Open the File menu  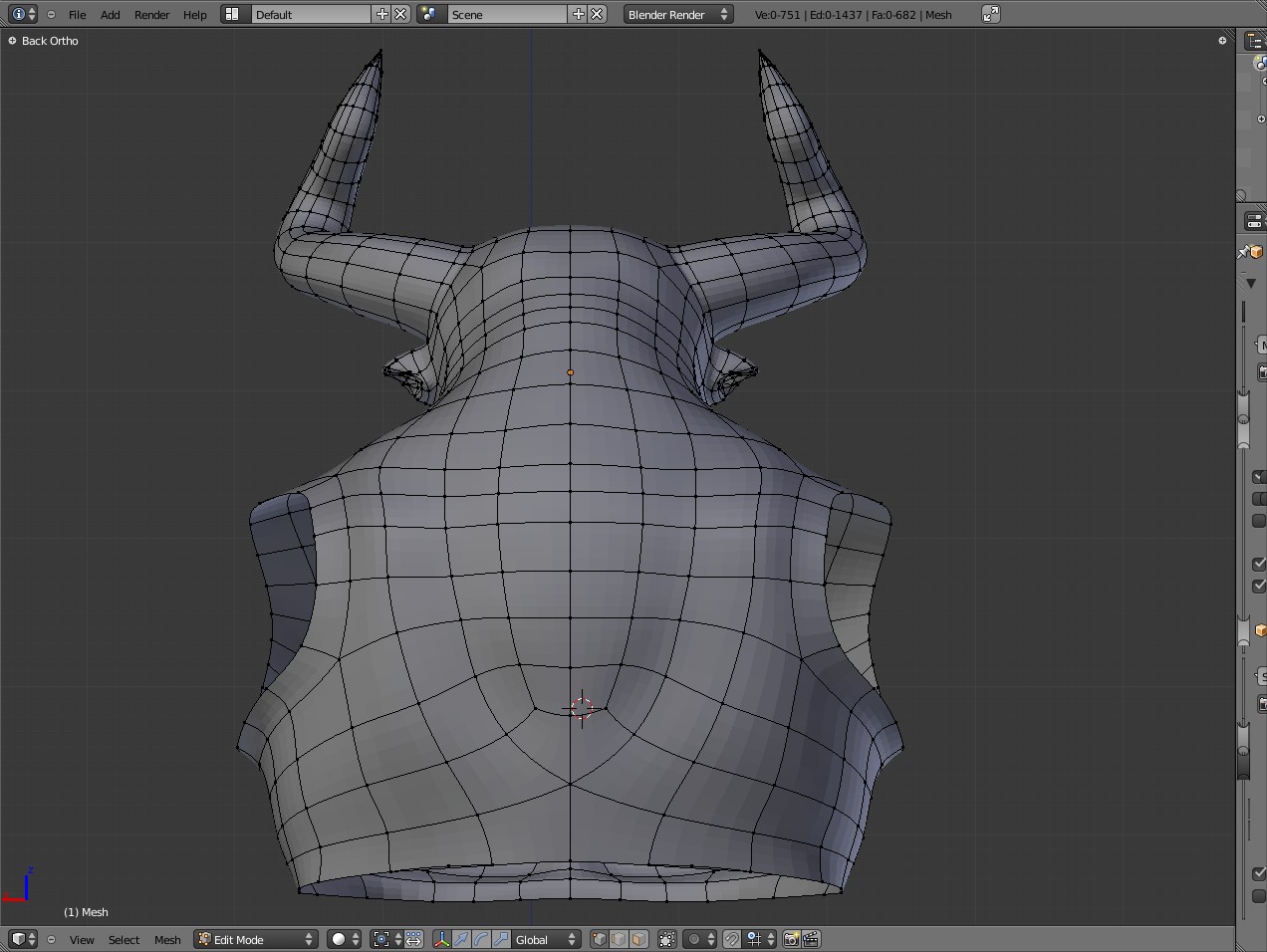click(77, 15)
